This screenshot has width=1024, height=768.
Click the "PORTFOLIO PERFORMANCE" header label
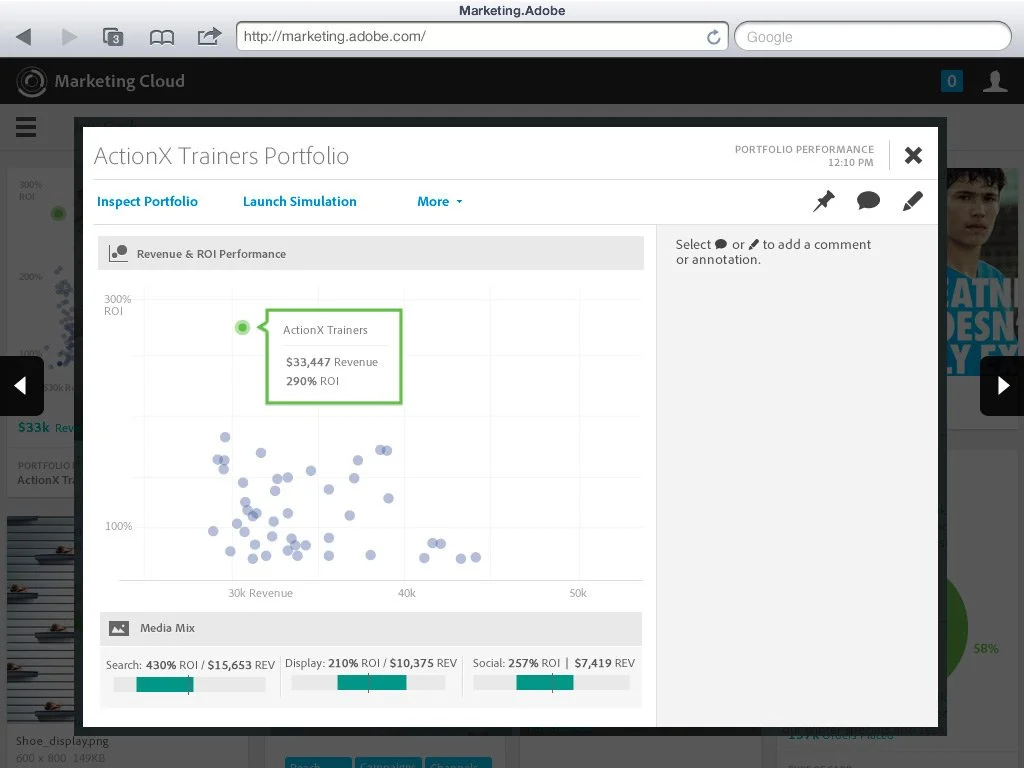point(804,149)
